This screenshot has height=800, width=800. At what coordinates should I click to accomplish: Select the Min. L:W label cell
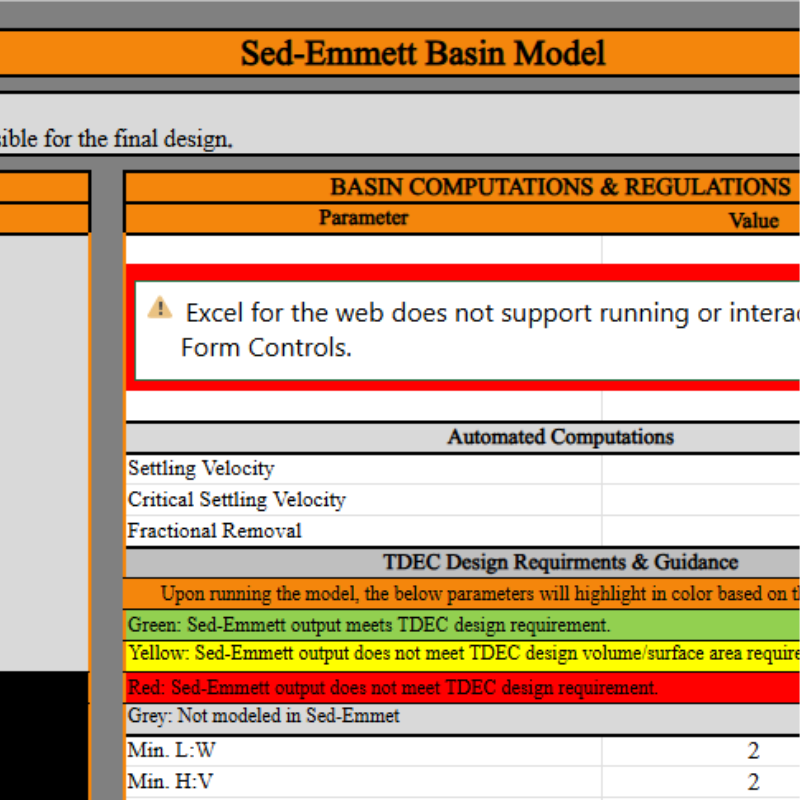pyautogui.click(x=363, y=751)
